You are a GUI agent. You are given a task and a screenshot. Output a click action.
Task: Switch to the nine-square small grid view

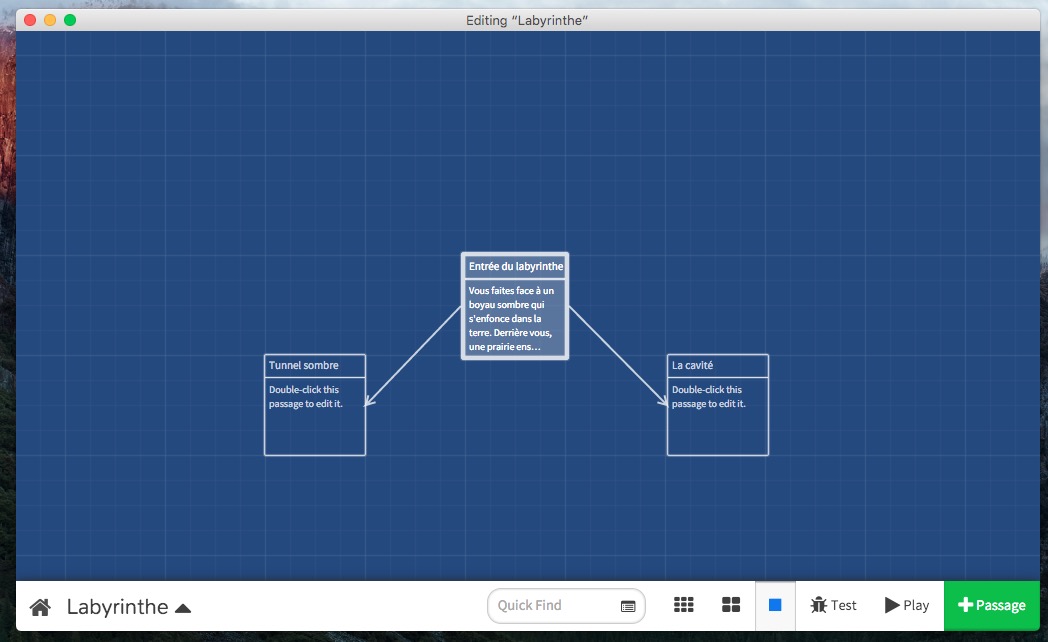pyautogui.click(x=684, y=605)
